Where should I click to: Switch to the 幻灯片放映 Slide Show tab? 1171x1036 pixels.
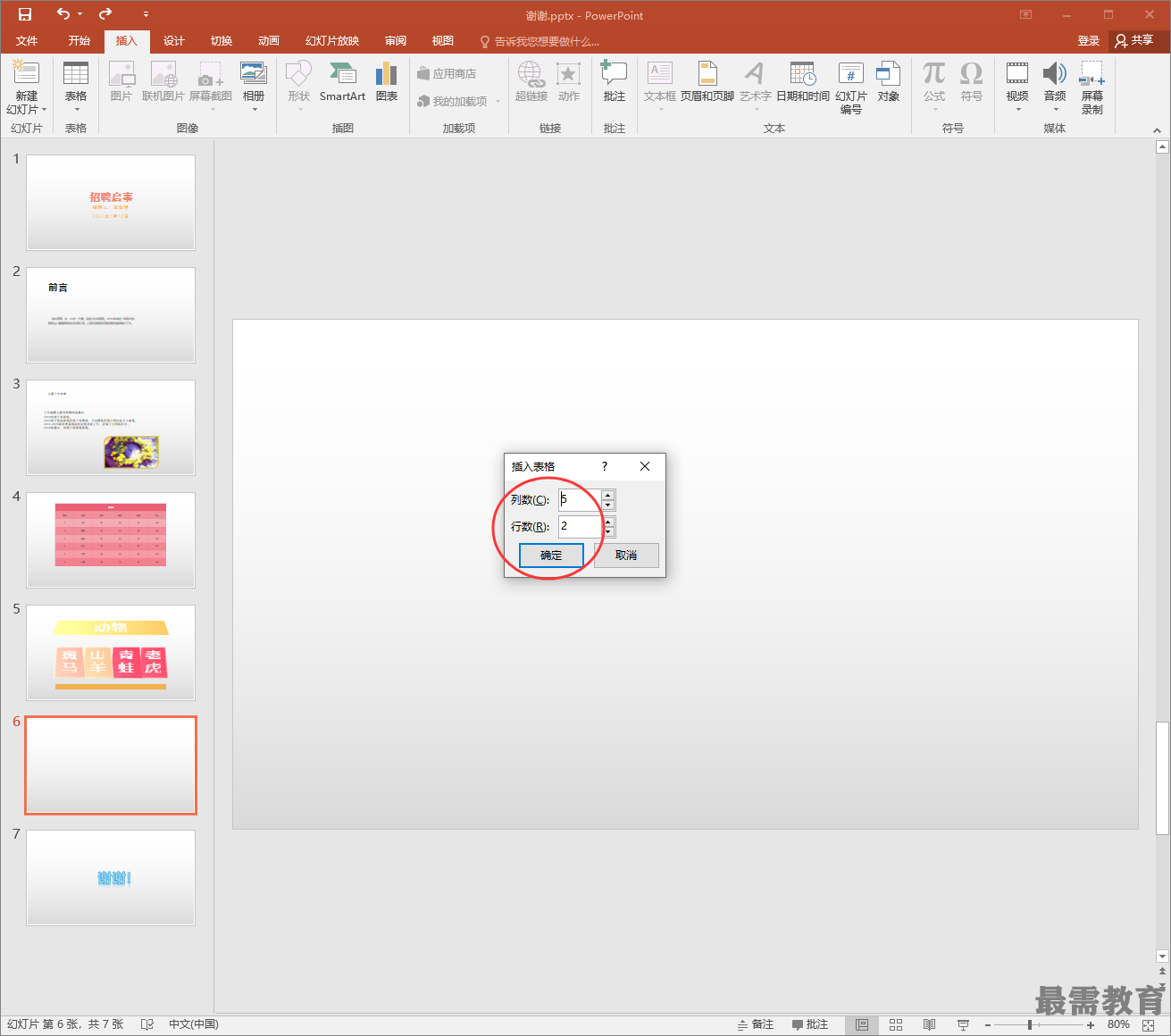(x=332, y=41)
